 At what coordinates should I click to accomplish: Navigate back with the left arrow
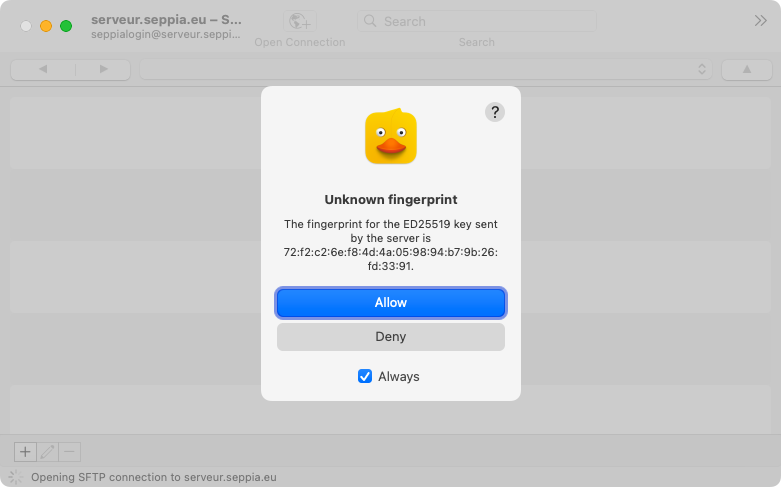[42, 69]
